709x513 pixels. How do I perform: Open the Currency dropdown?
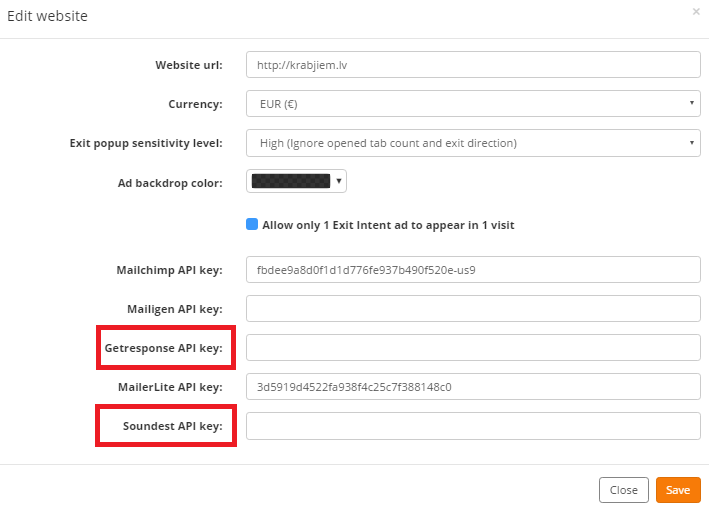tap(473, 104)
